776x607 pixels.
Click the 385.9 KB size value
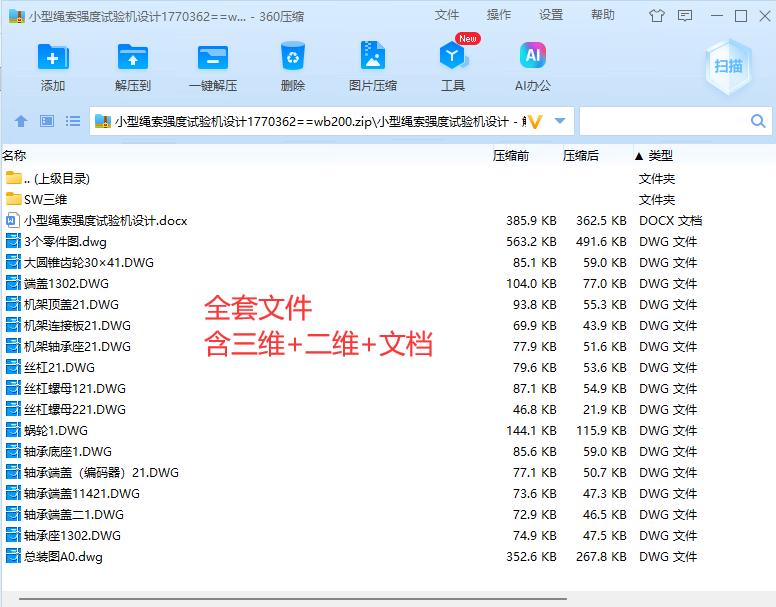pyautogui.click(x=531, y=221)
